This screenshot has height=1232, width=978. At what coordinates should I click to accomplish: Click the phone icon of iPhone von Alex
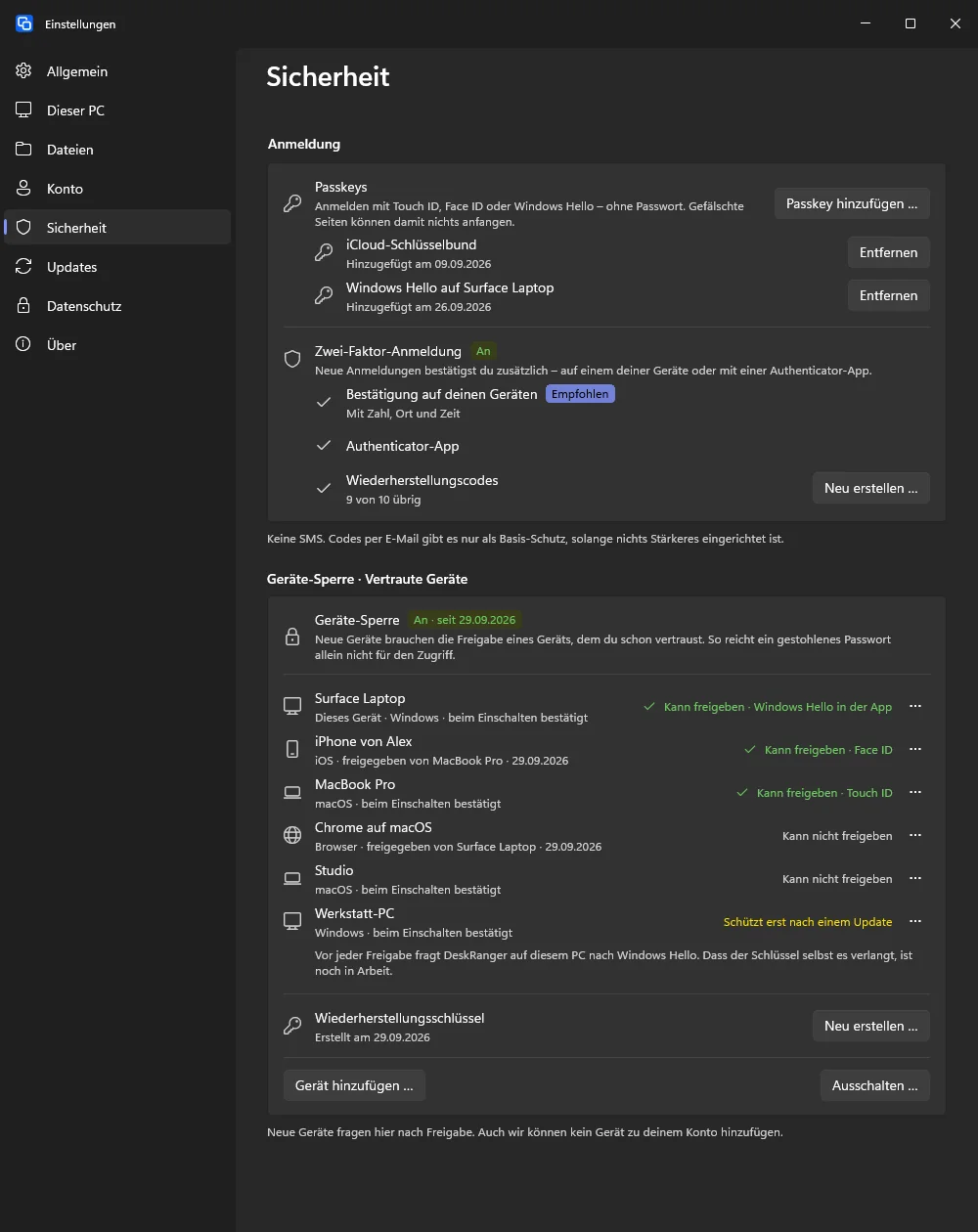291,749
